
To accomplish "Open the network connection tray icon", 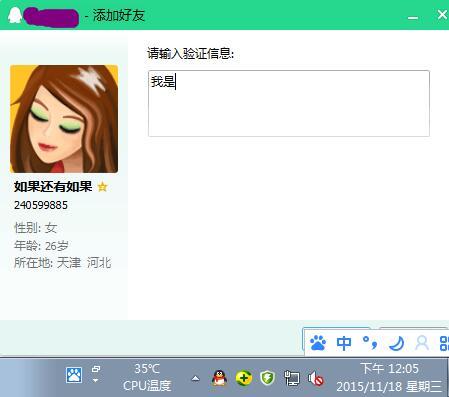I will tap(291, 378).
